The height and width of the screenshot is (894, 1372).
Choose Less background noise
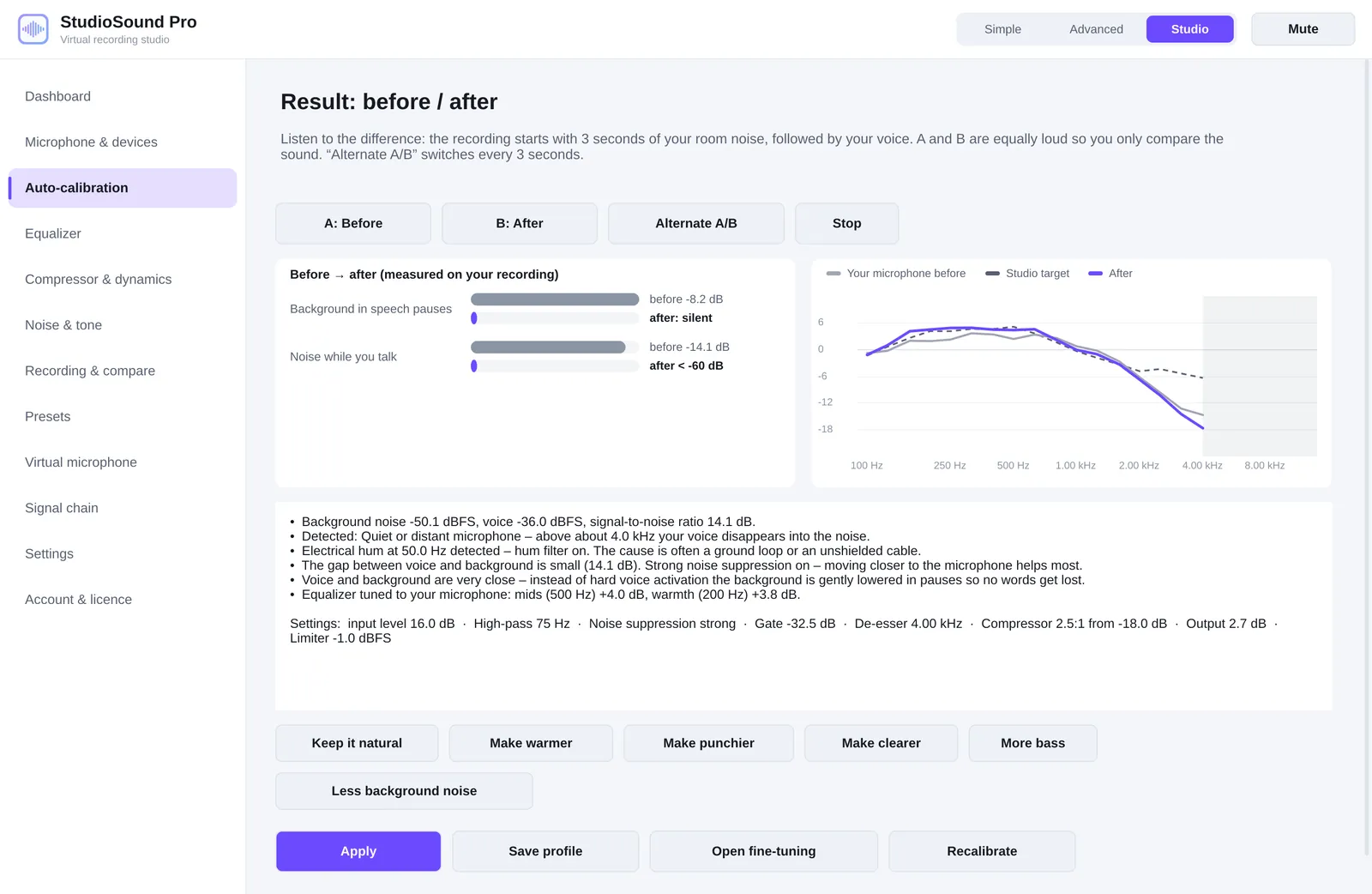pos(404,791)
